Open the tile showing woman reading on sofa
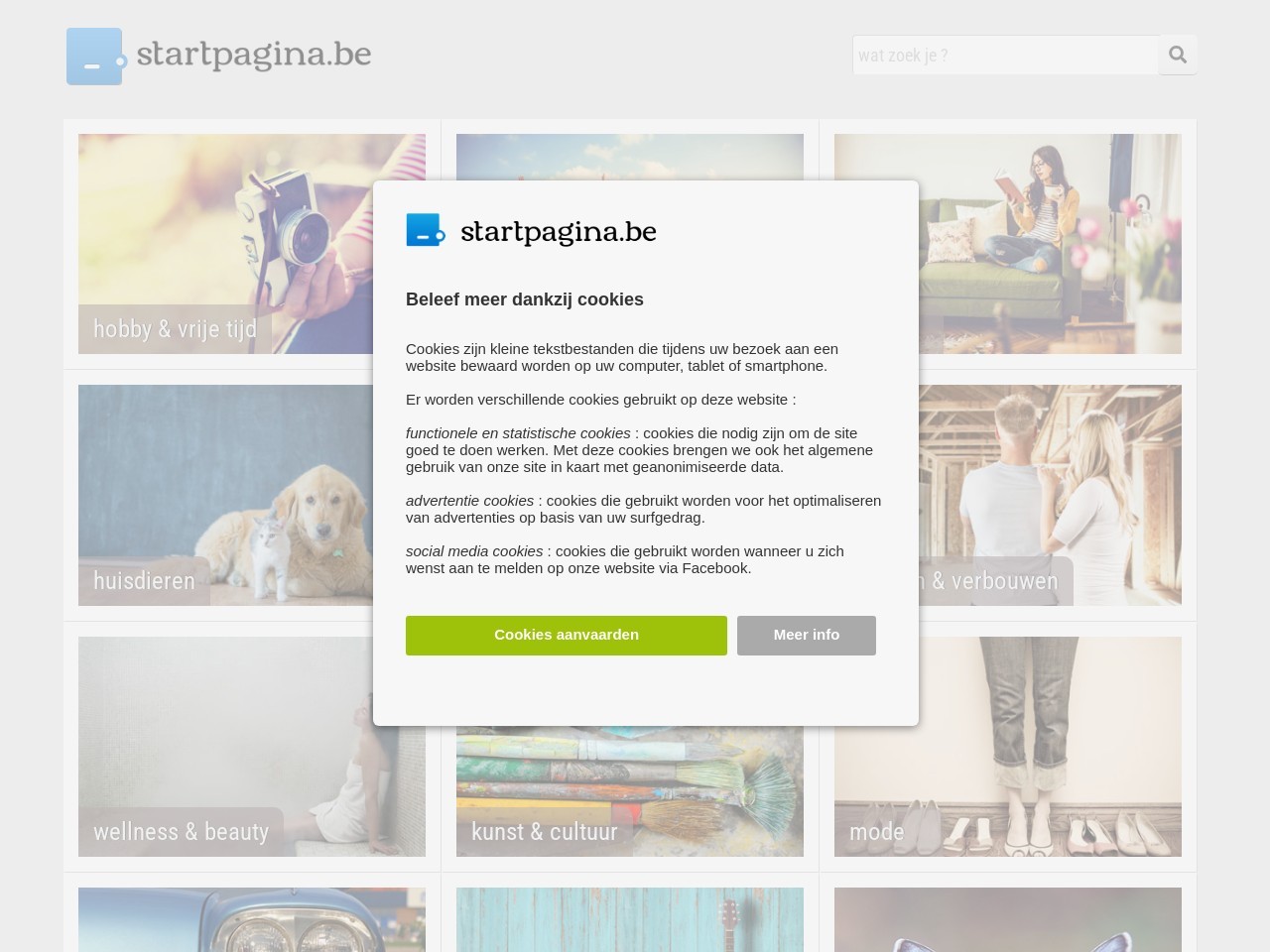Viewport: 1270px width, 952px height. point(1008,244)
